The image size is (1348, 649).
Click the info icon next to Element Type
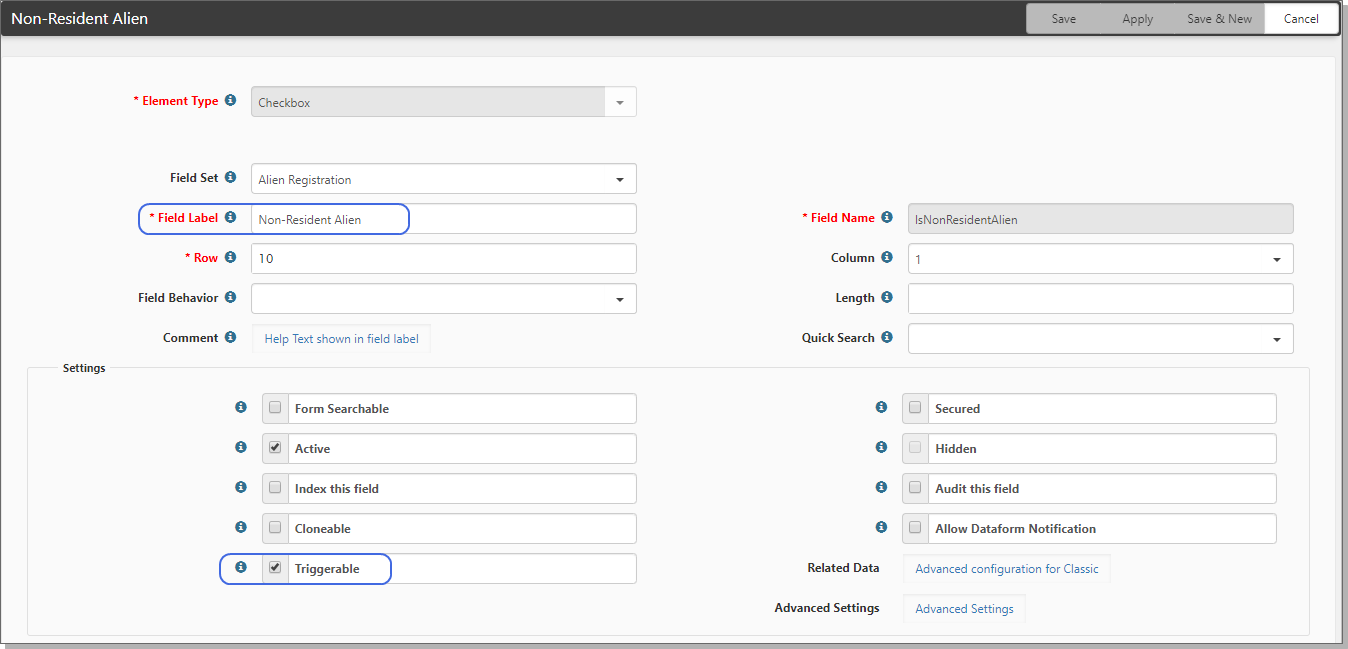231,101
